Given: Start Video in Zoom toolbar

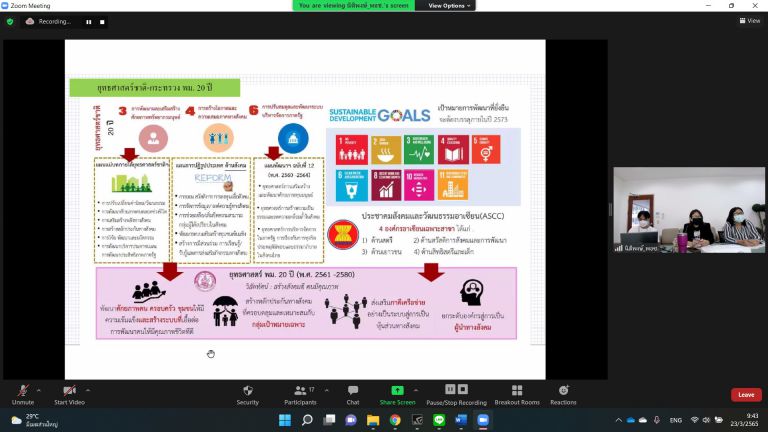Looking at the screenshot, I should [69, 391].
